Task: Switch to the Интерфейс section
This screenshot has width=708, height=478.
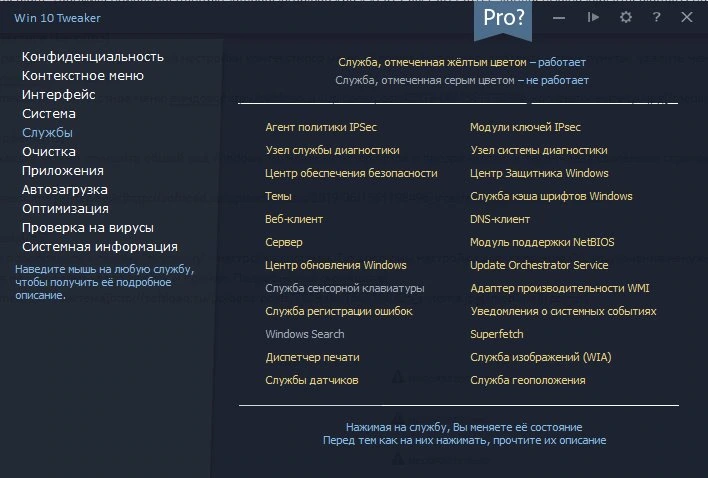Action: [59, 95]
